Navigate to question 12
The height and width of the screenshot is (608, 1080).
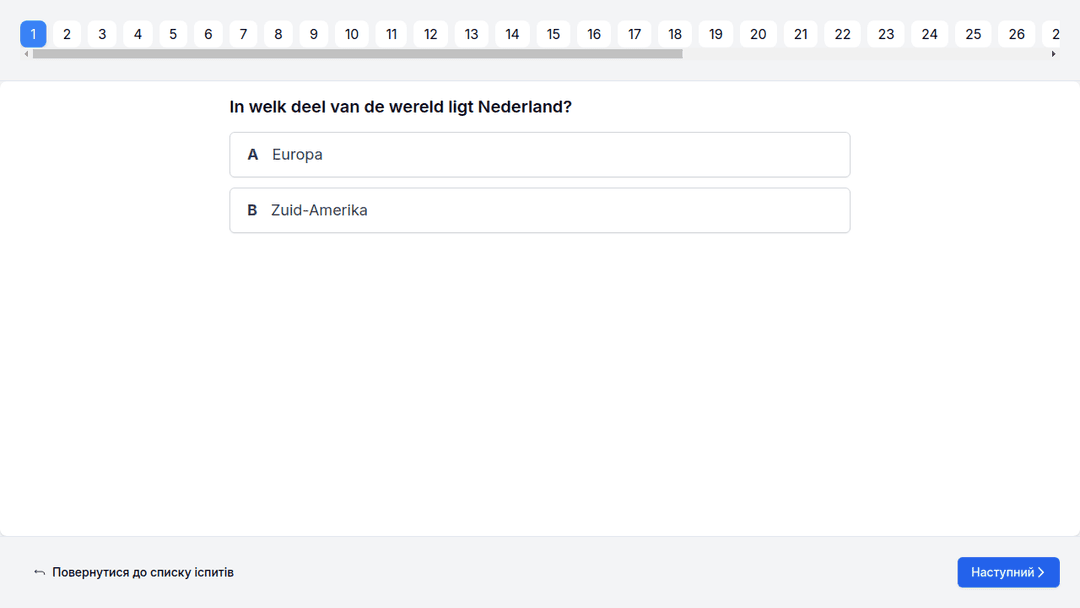tap(430, 34)
